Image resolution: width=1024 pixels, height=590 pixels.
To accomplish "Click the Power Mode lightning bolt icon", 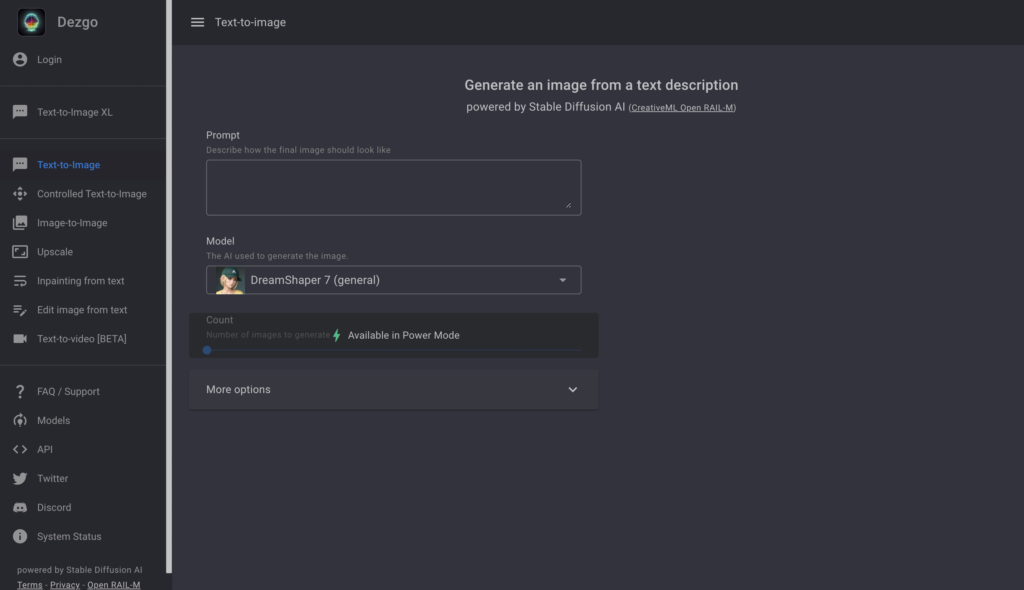I will click(x=337, y=335).
